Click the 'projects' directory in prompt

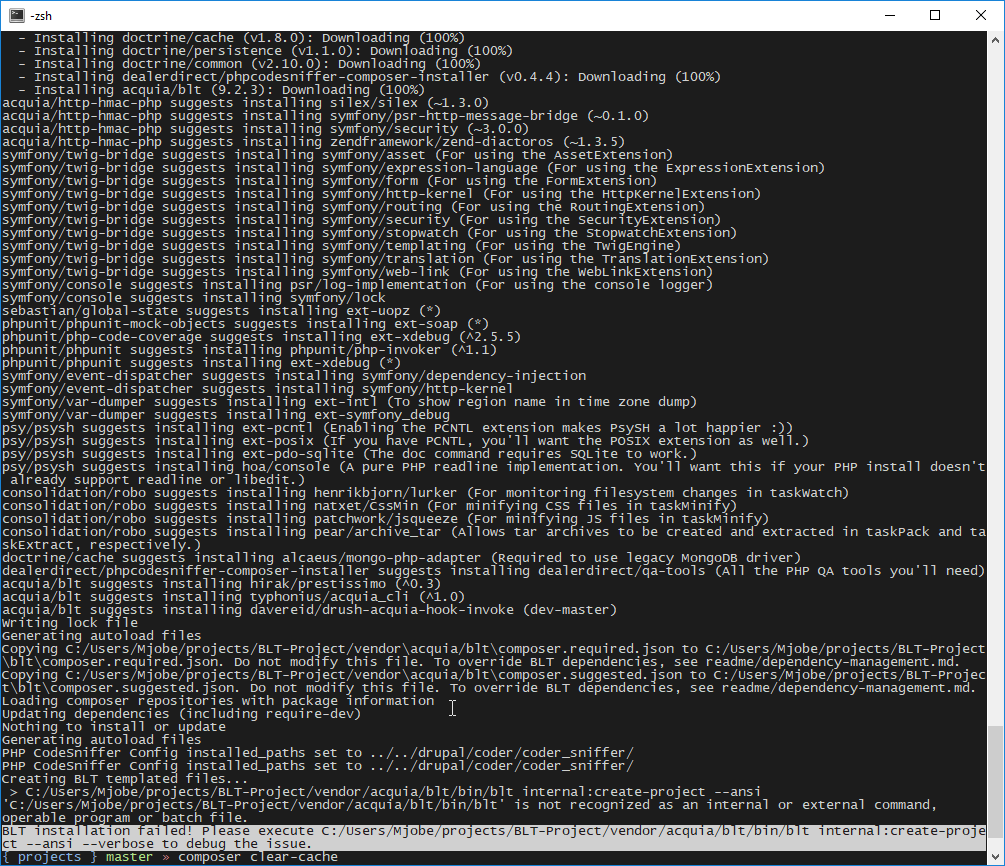[x=49, y=857]
